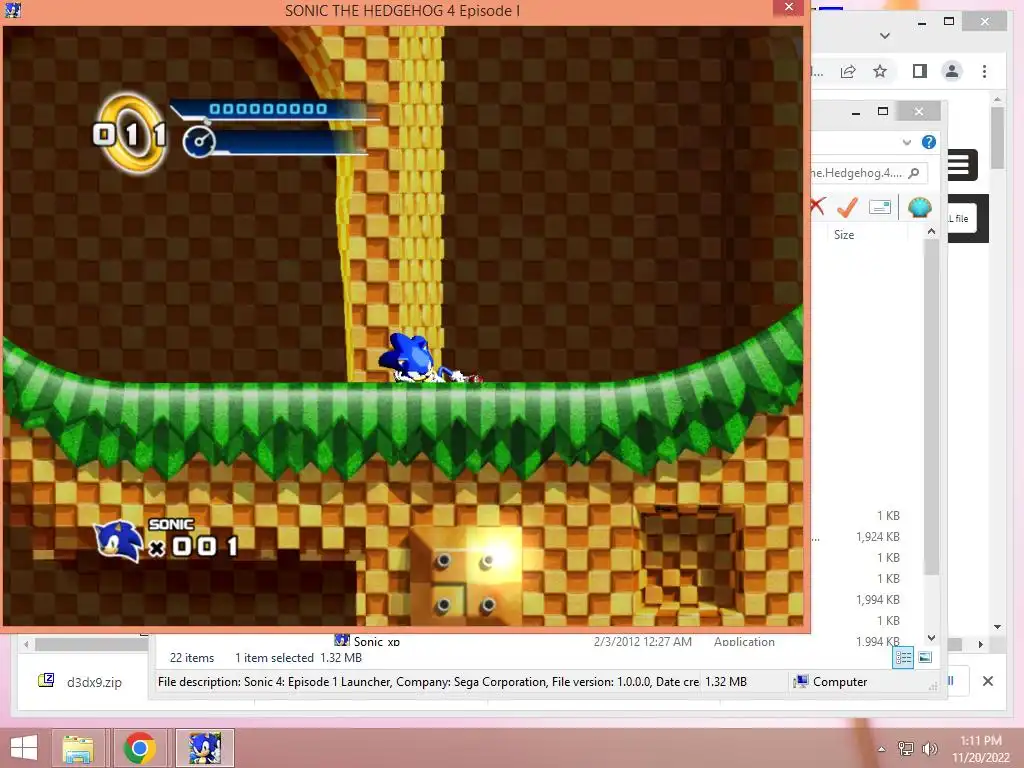Viewport: 1024px width, 768px height.
Task: Show hidden tray icons arrow
Action: pos(882,749)
